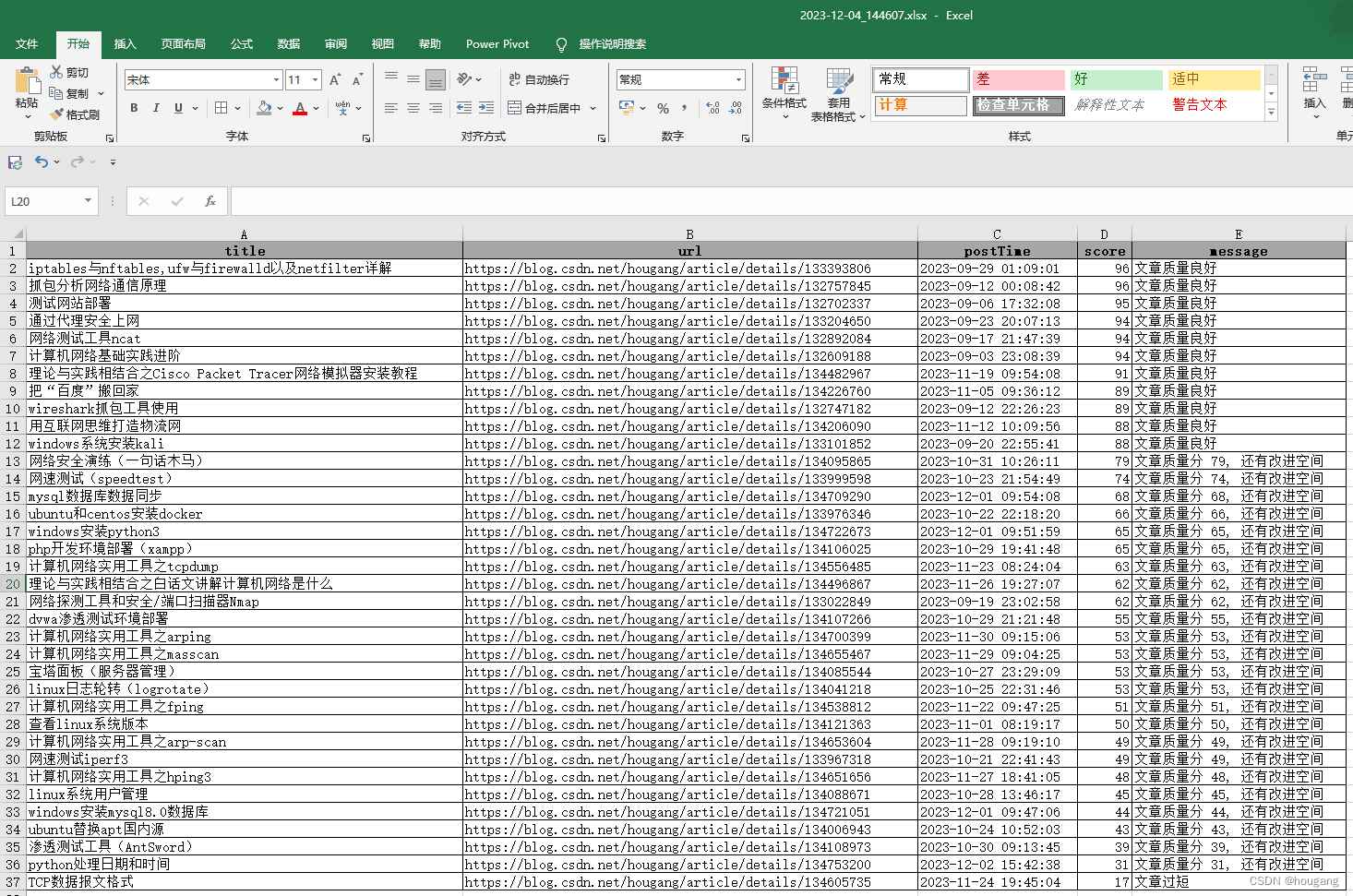1353x896 pixels.
Task: Open the font size dropdown showing 11
Action: tap(315, 80)
